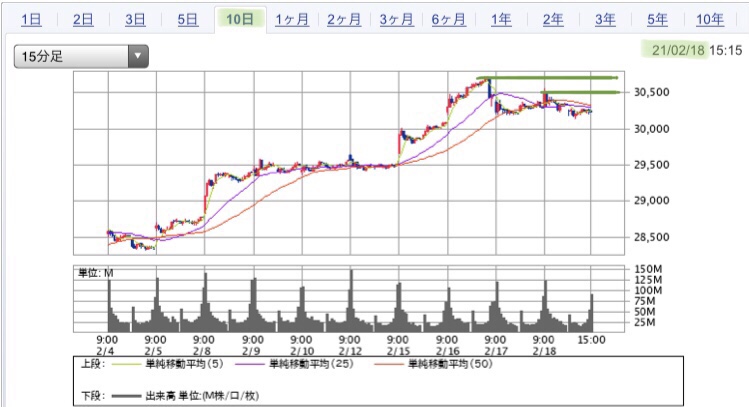Viewport: 749px width, 407px height.
Task: Switch to the 1日 period tab
Action: click(32, 20)
